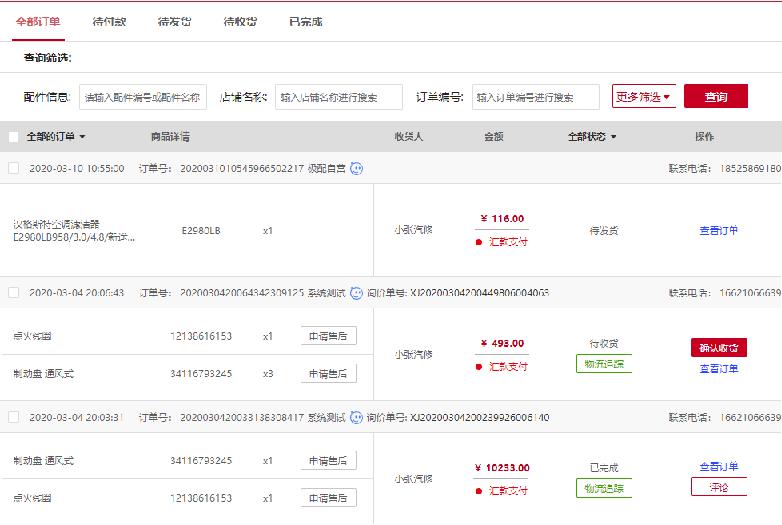This screenshot has height=525, width=782.
Task: Select checkbox for order dated 2020-03-04 20:03:31
Action: [x=14, y=417]
